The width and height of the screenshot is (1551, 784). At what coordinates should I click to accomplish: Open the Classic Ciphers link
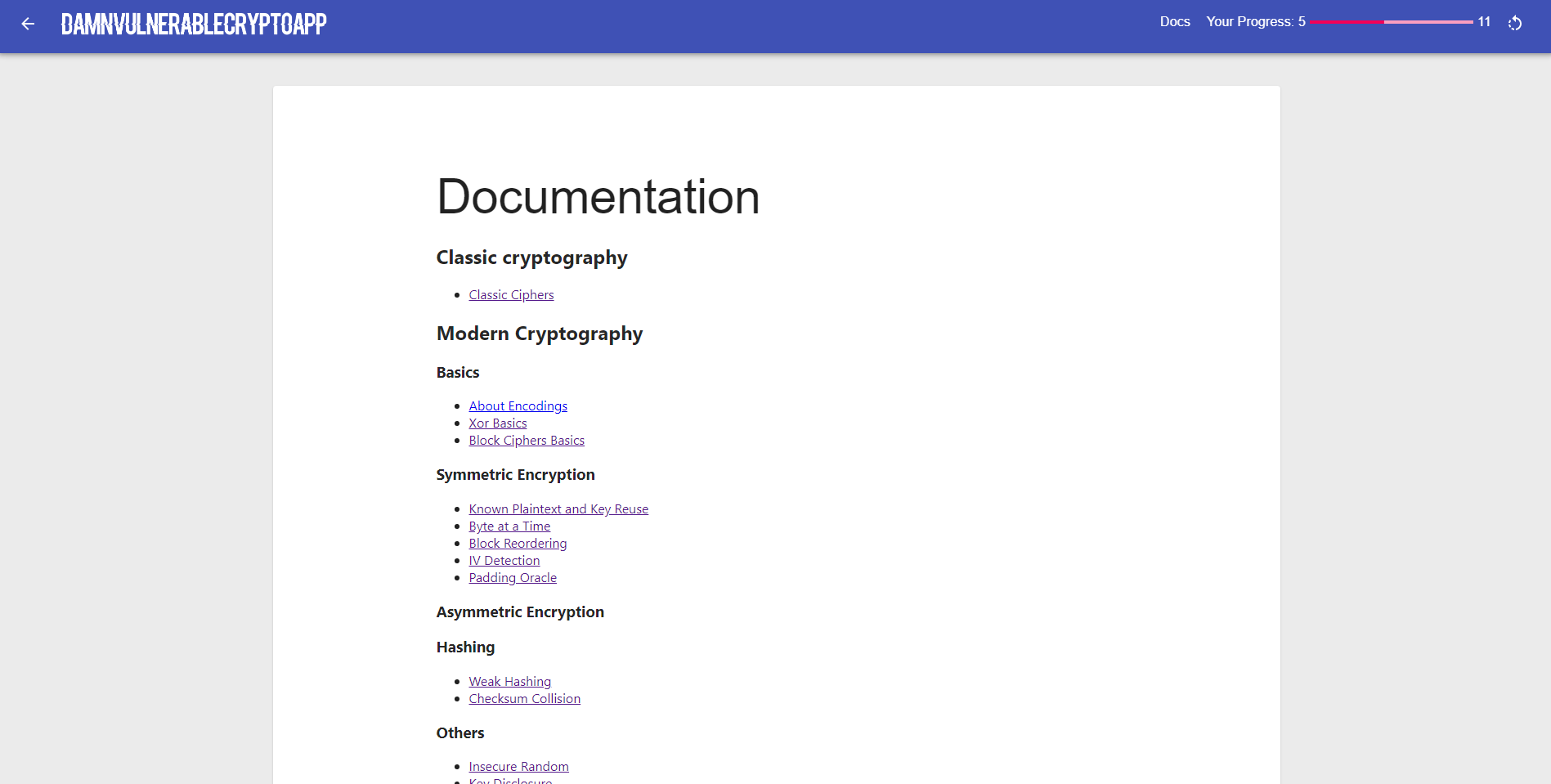pos(511,295)
